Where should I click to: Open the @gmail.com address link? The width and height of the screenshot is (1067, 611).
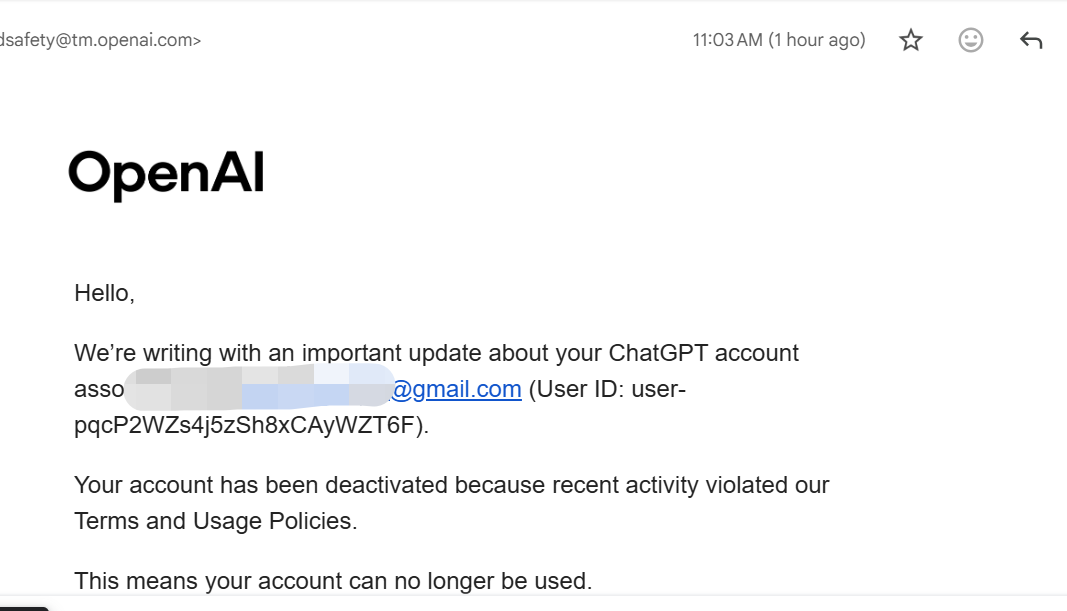pos(457,389)
